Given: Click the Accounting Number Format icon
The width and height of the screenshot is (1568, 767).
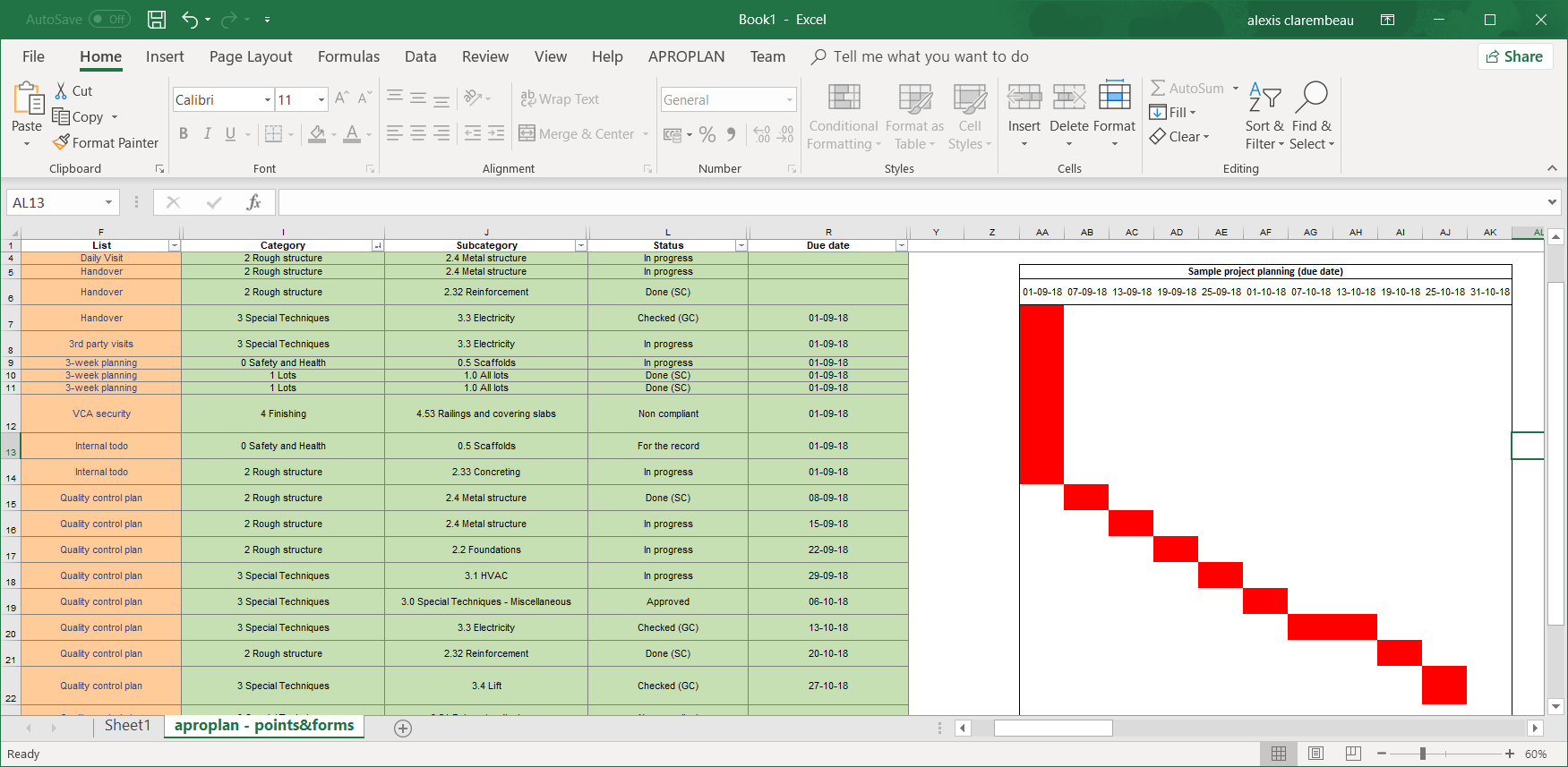Looking at the screenshot, I should tap(673, 134).
